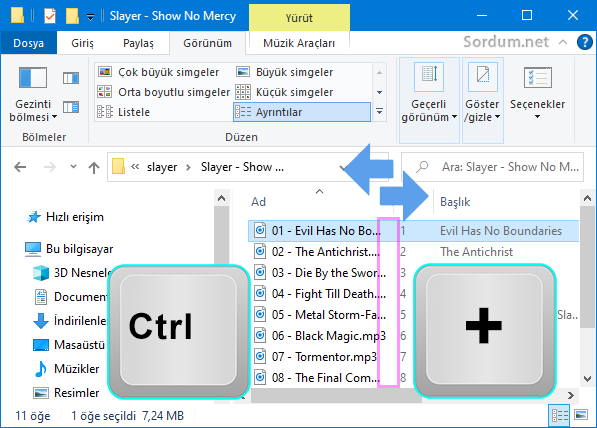Select file 02 - The Antichrist

pos(326,252)
